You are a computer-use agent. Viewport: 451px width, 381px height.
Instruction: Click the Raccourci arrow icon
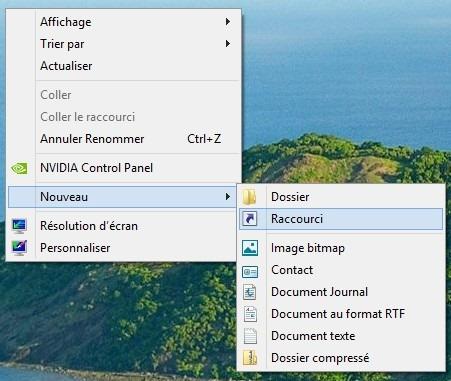pyautogui.click(x=250, y=219)
